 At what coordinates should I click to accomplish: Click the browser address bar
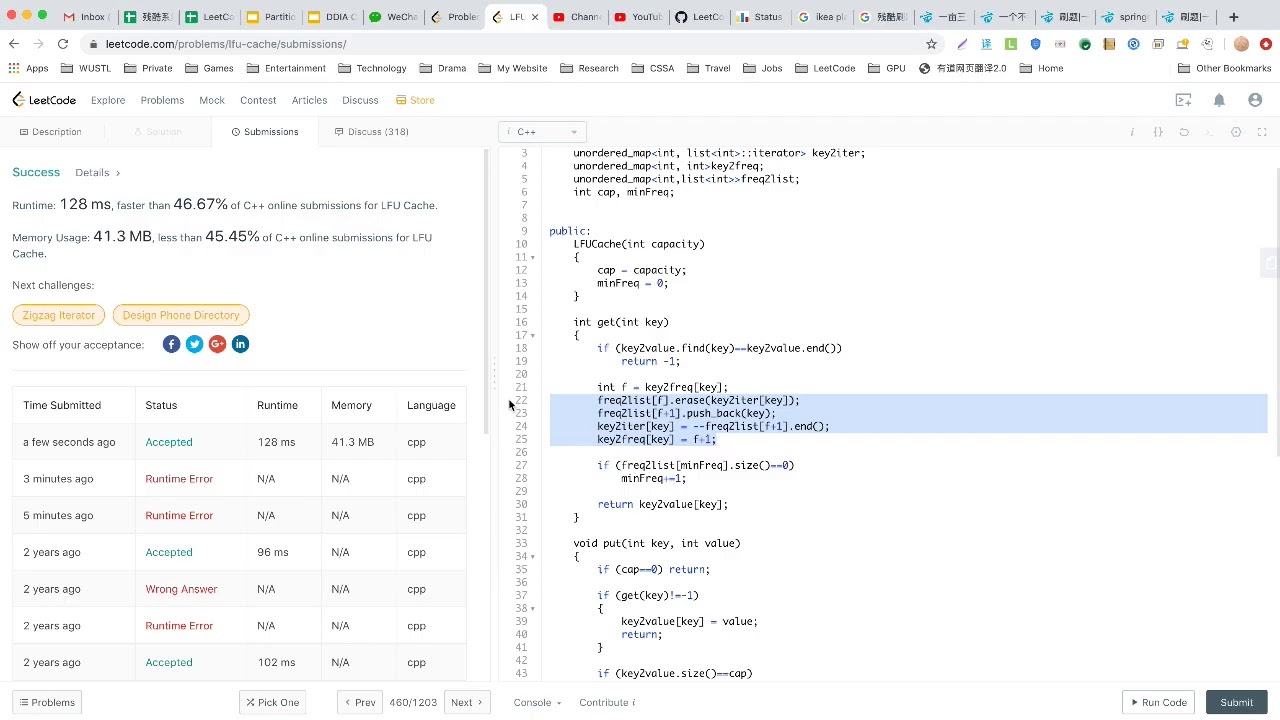[x=500, y=44]
